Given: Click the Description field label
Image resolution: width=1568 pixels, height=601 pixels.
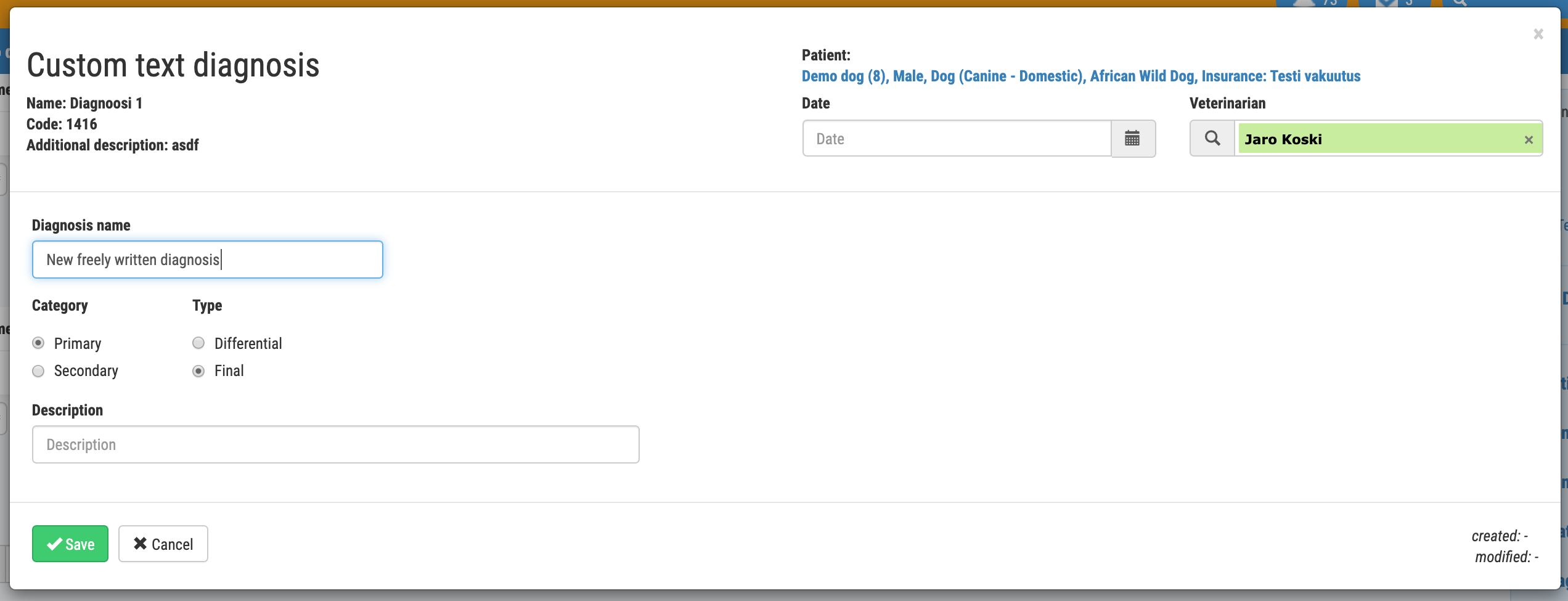Looking at the screenshot, I should 68,411.
